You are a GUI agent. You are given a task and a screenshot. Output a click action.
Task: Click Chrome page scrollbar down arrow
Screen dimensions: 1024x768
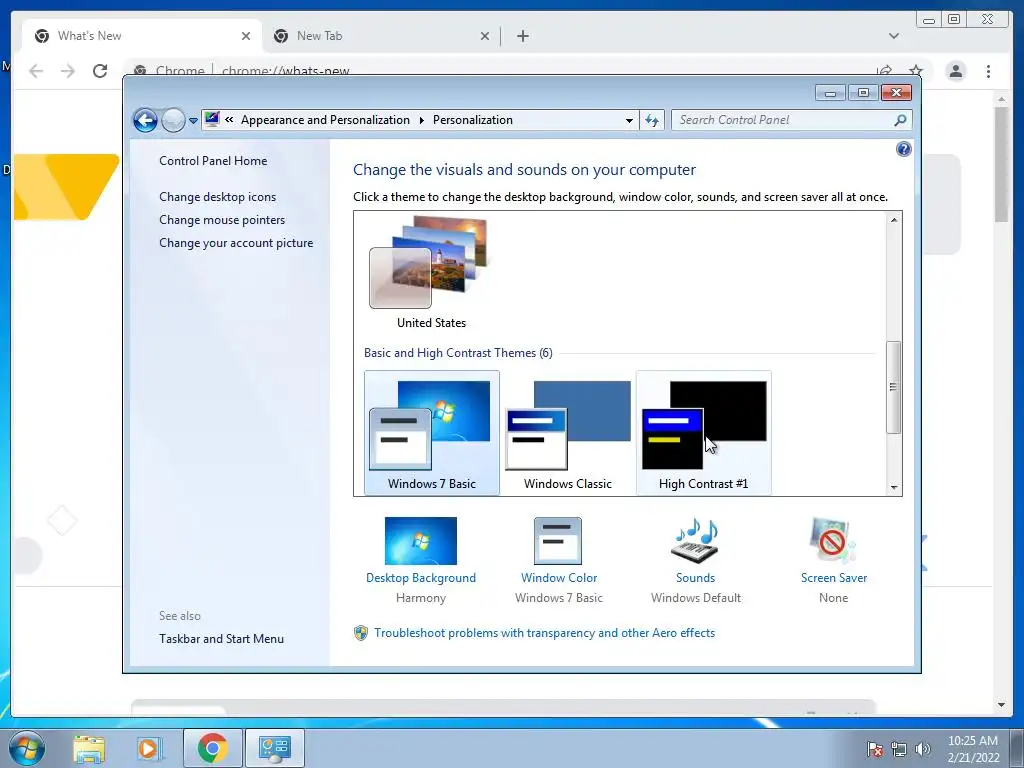coord(1001,705)
